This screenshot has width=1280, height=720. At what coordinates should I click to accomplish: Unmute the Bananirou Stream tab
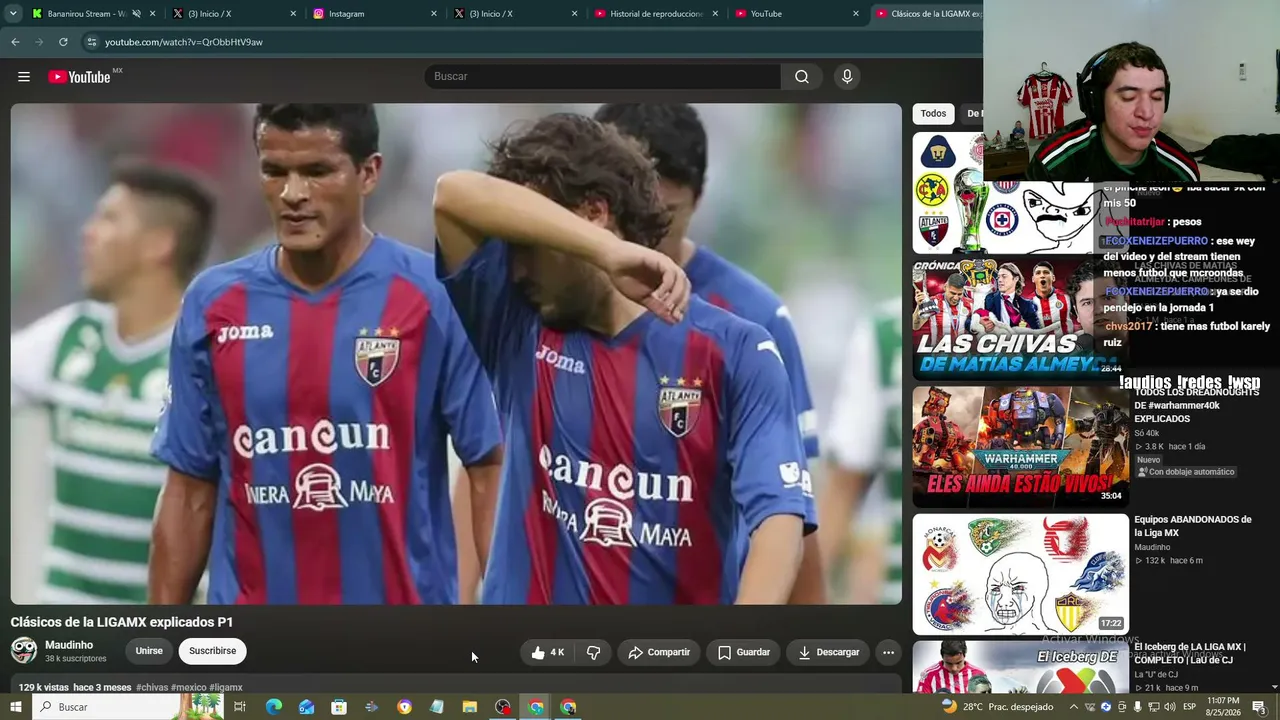coord(136,14)
